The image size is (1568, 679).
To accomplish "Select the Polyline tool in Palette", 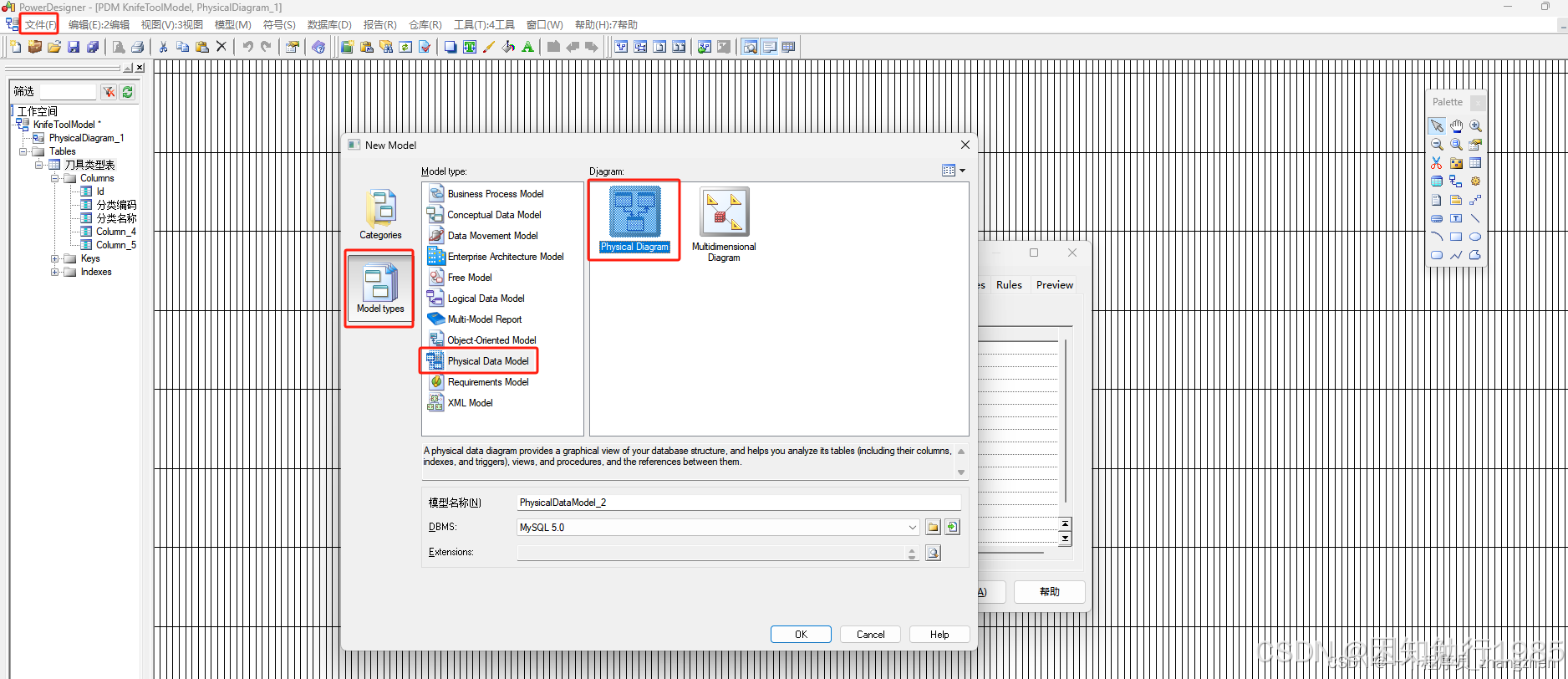I will pos(1456,255).
